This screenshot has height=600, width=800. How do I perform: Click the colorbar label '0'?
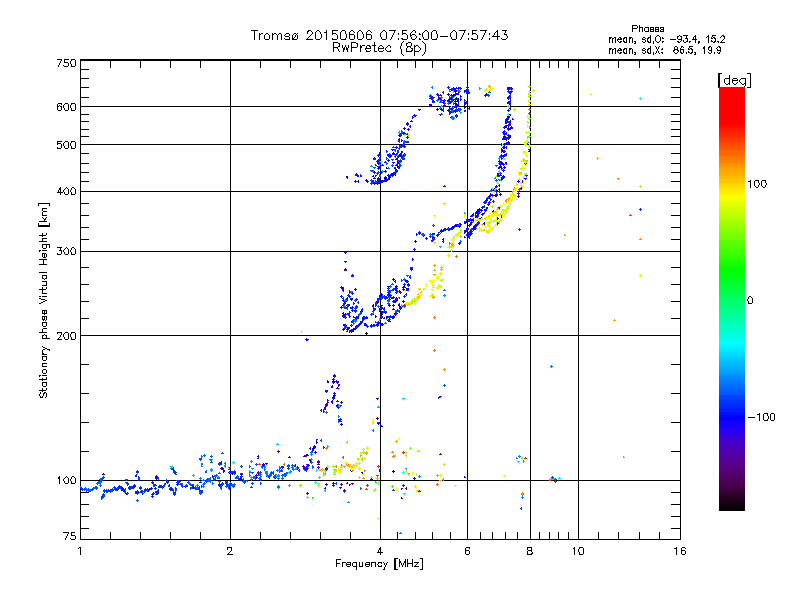(750, 300)
